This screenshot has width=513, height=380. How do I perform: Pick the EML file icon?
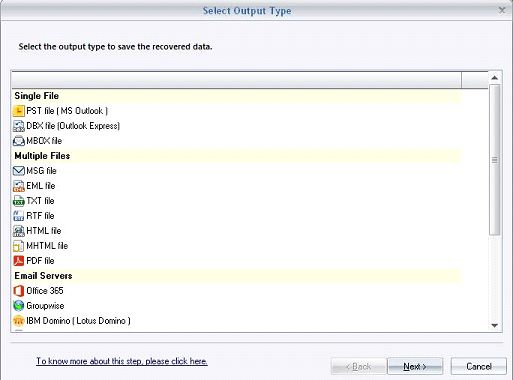(19, 186)
